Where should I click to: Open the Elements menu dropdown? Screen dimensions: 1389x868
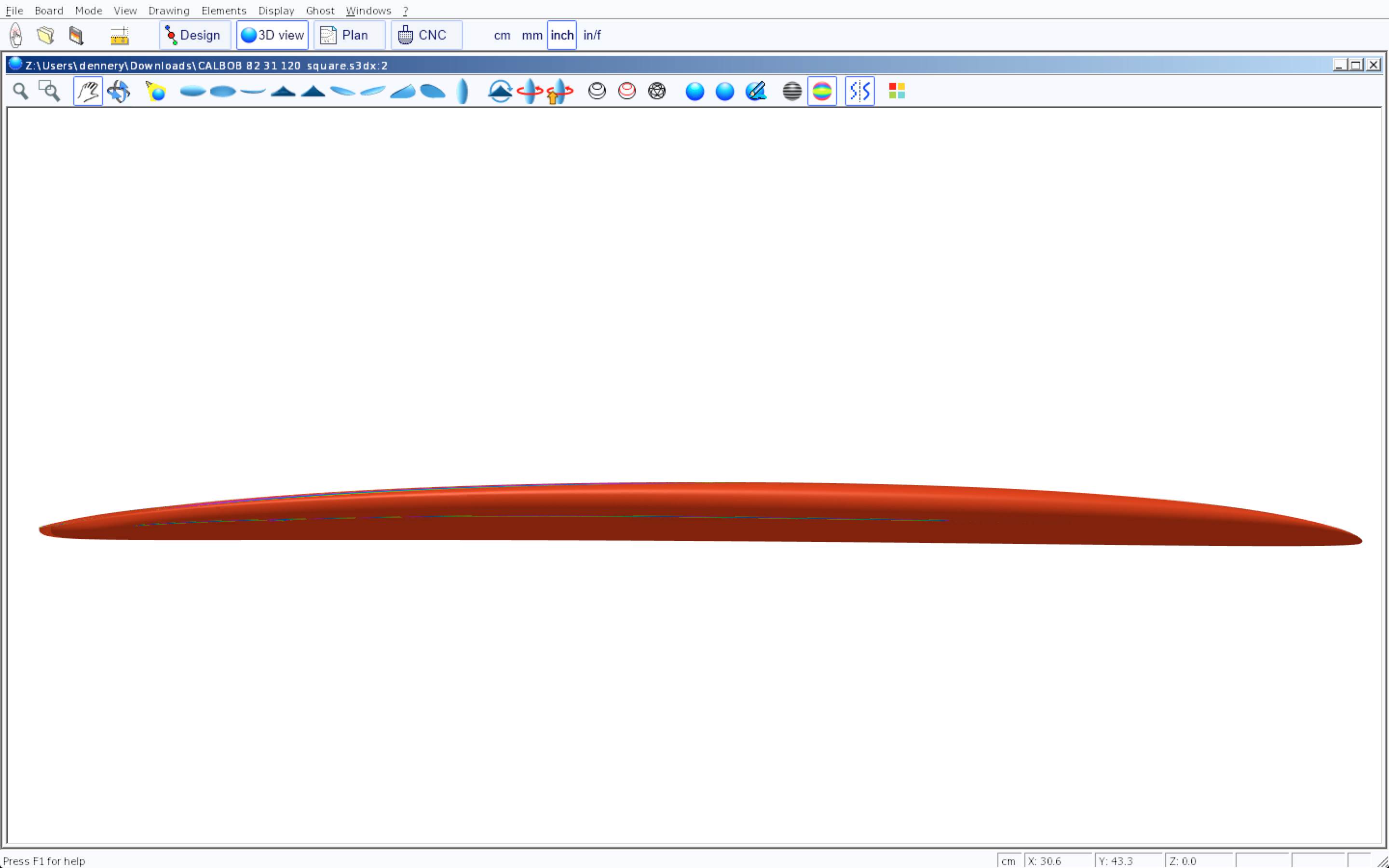[223, 10]
